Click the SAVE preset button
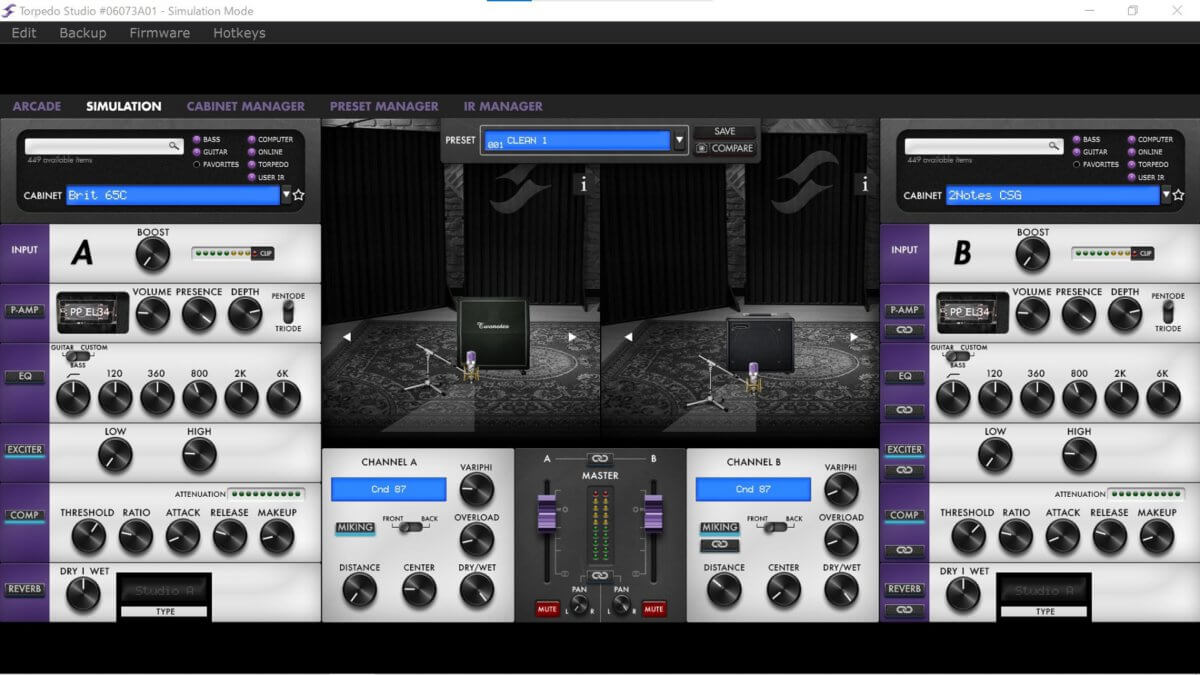The width and height of the screenshot is (1200, 675). [725, 131]
